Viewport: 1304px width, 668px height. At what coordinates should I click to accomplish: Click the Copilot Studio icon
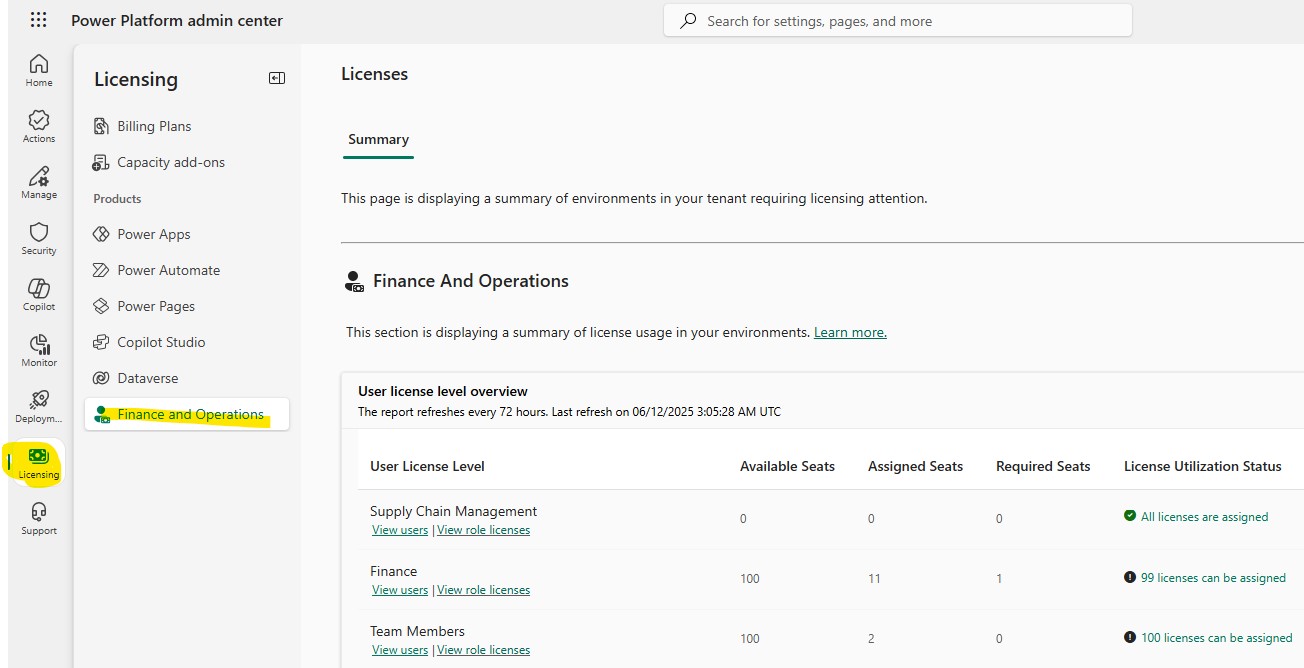point(100,342)
